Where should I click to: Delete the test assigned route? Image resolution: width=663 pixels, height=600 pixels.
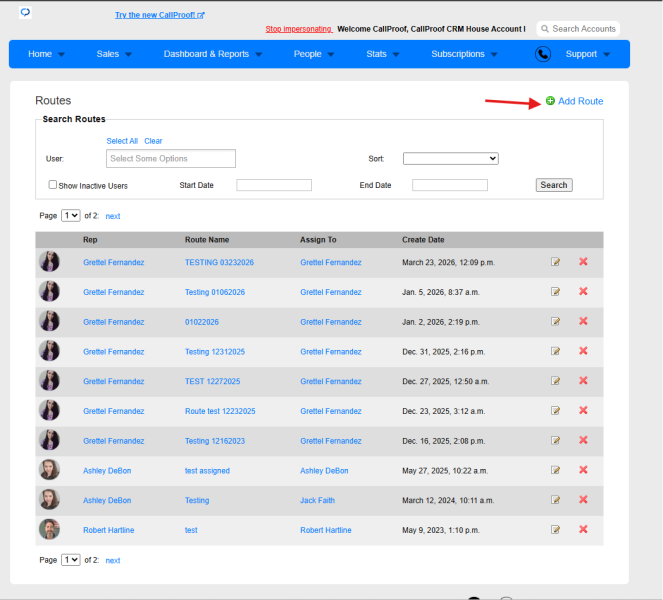click(x=583, y=470)
